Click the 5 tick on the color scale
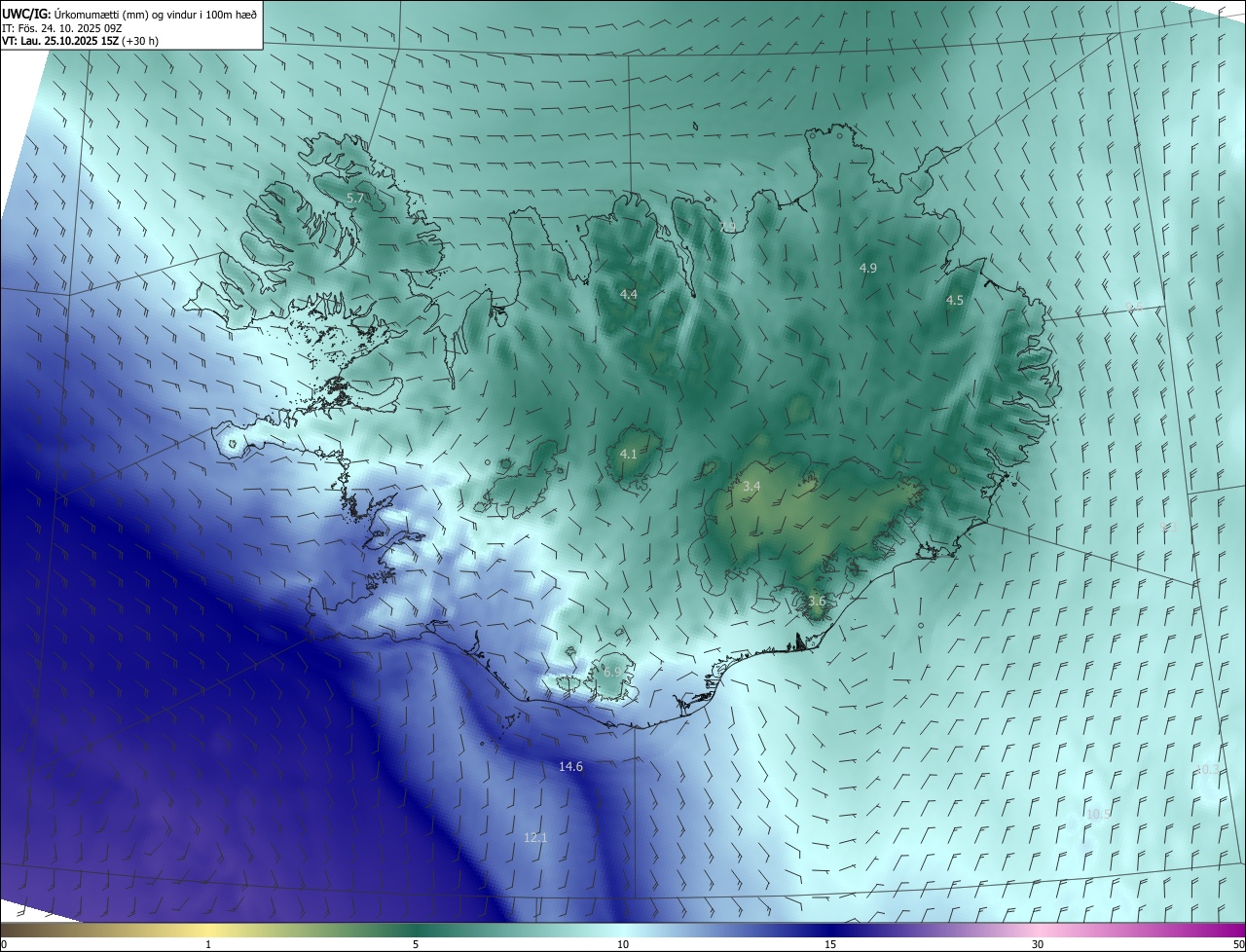 point(416,945)
